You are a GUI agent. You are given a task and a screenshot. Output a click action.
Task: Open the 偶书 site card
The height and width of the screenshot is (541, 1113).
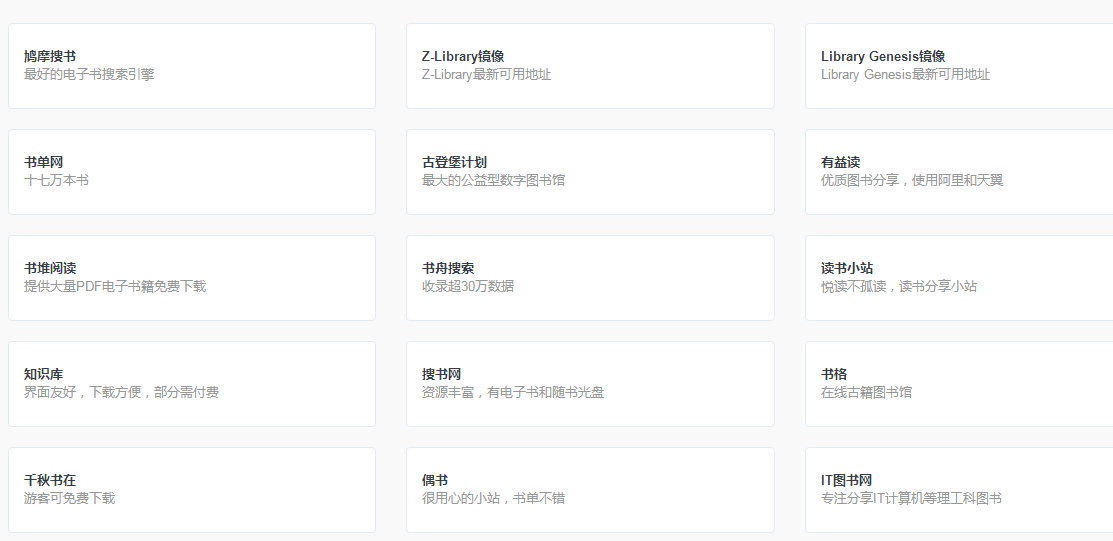click(590, 490)
